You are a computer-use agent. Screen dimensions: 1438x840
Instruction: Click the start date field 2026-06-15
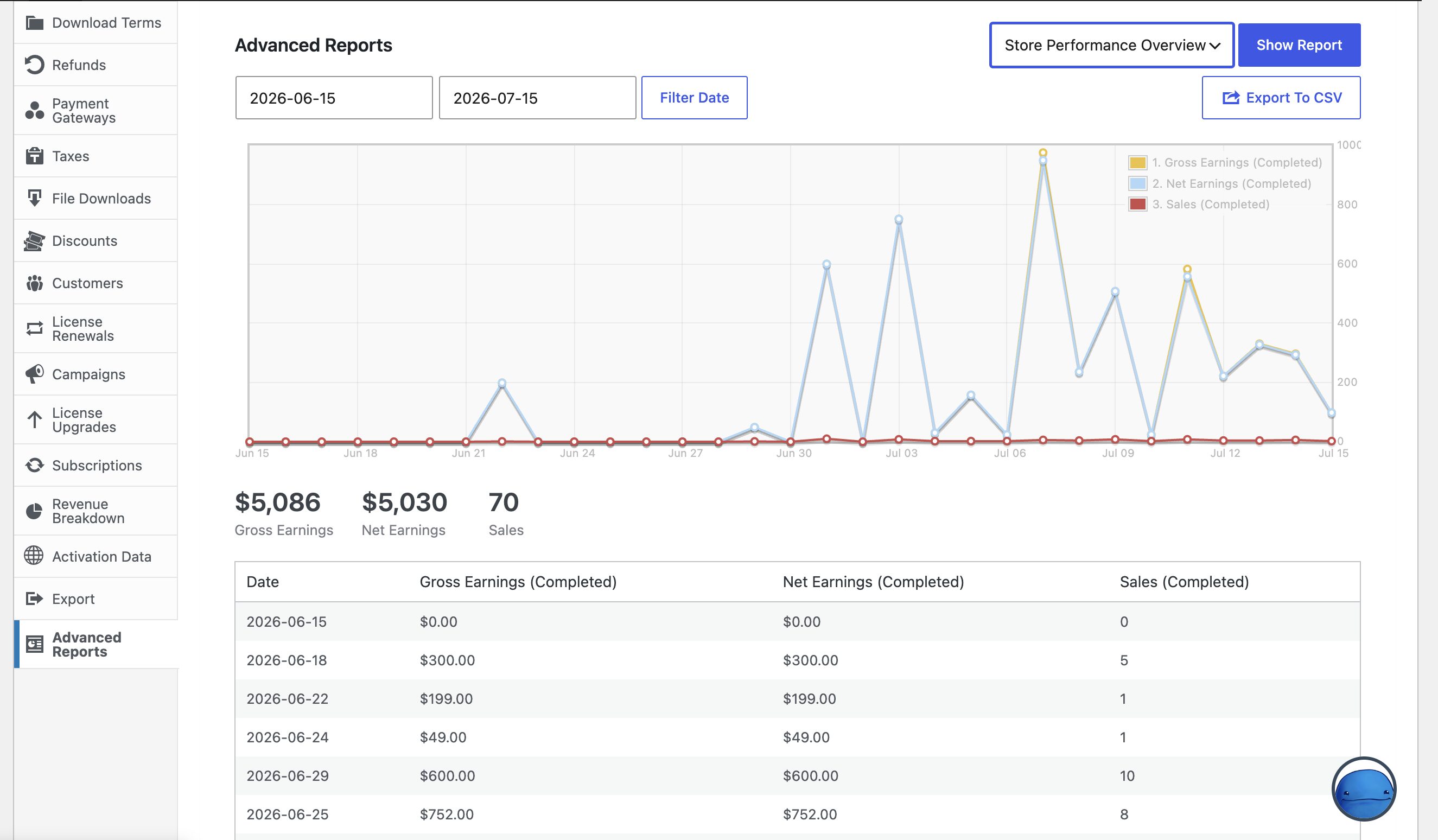pos(334,98)
